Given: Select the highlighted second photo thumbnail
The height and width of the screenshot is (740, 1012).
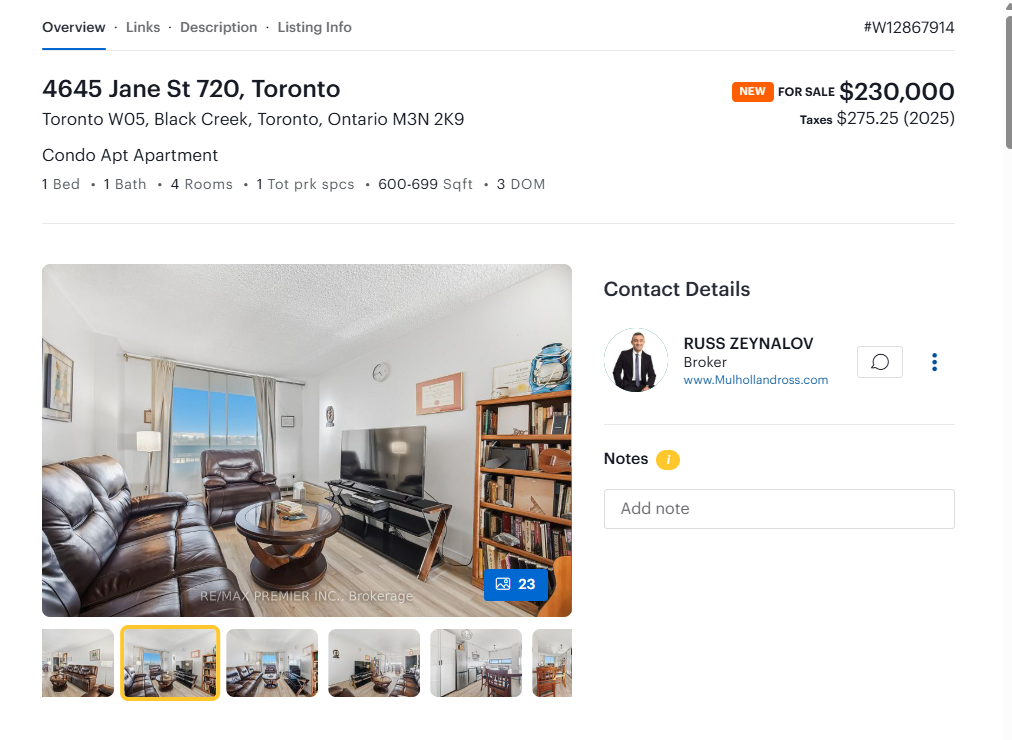Looking at the screenshot, I should coord(170,663).
